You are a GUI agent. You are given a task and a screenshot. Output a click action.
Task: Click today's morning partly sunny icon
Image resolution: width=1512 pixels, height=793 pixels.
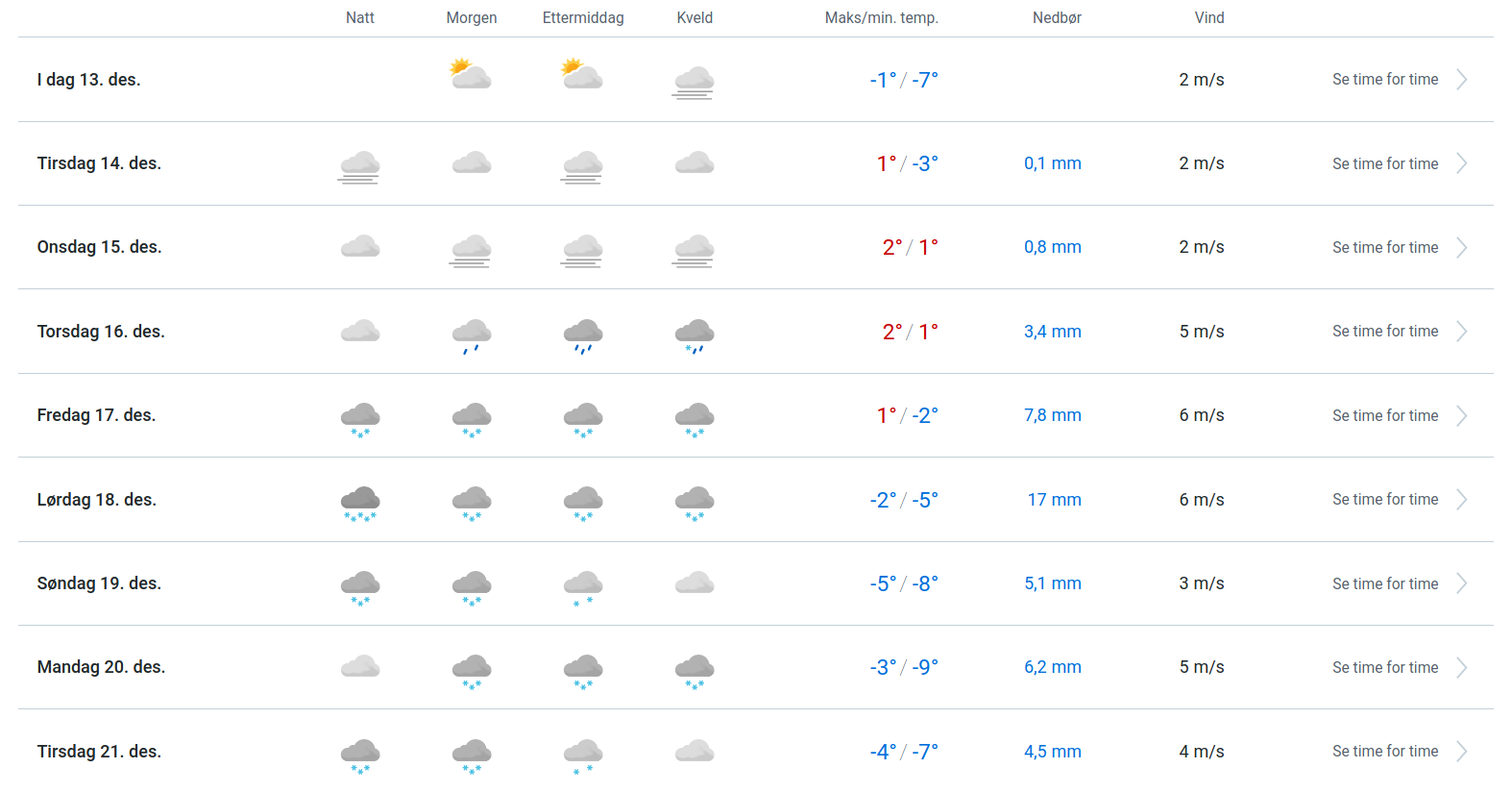[x=471, y=75]
